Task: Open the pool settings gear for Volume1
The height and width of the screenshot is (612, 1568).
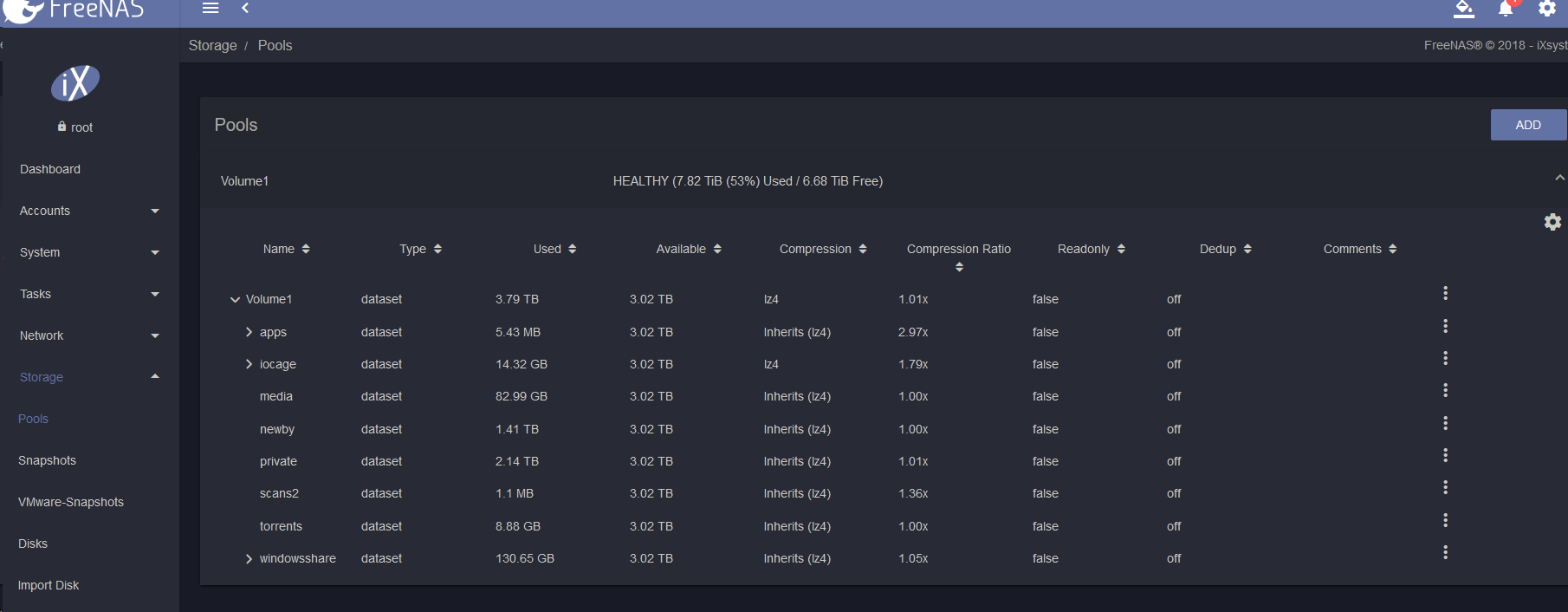Action: [x=1552, y=222]
